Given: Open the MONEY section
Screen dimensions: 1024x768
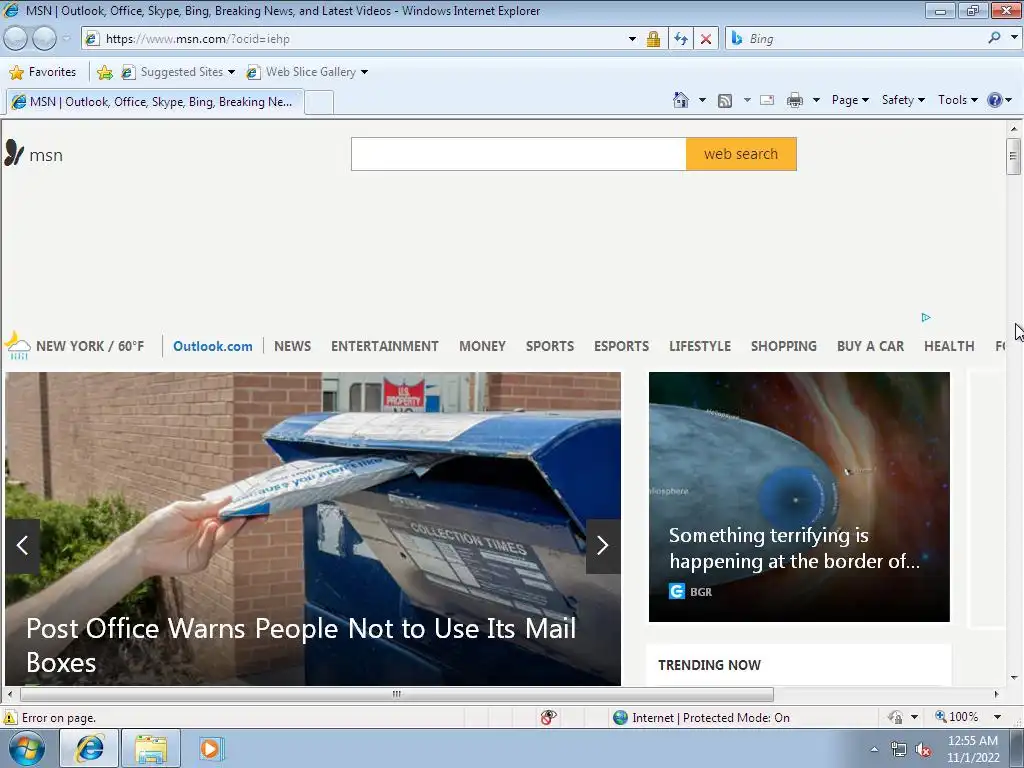Looking at the screenshot, I should click(x=482, y=346).
